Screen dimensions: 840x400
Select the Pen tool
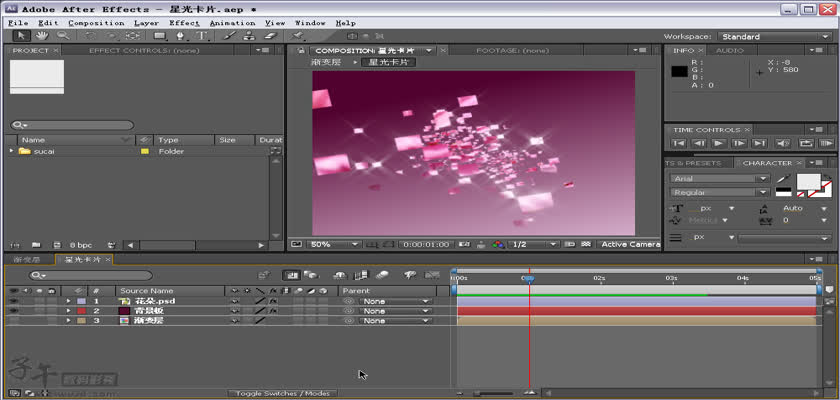(180, 36)
